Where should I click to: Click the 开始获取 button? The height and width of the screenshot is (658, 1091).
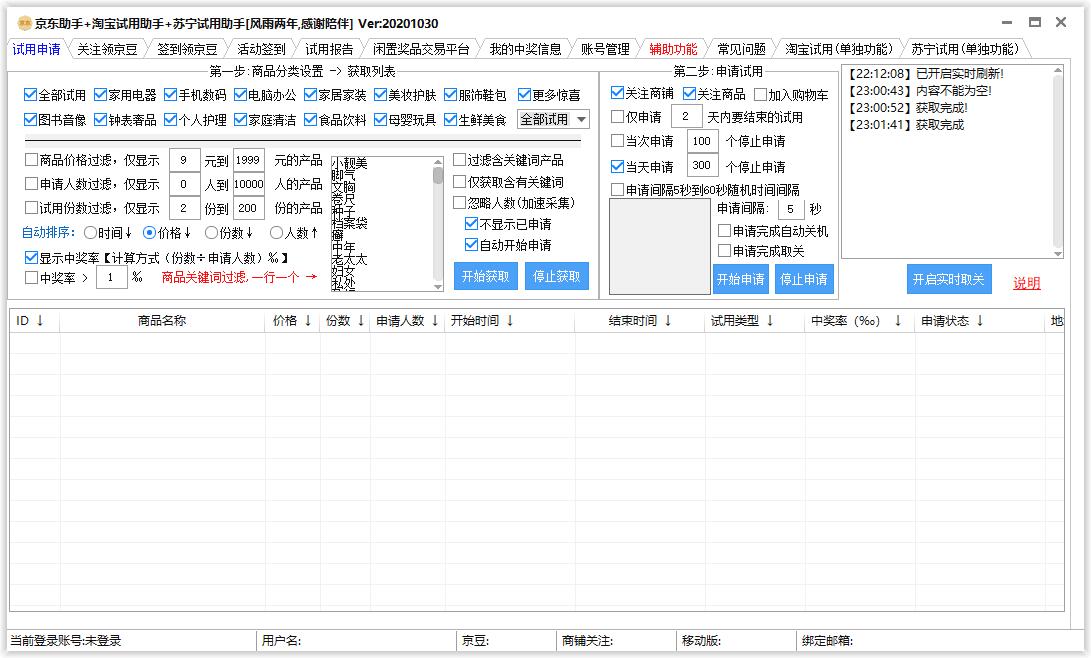[x=486, y=276]
